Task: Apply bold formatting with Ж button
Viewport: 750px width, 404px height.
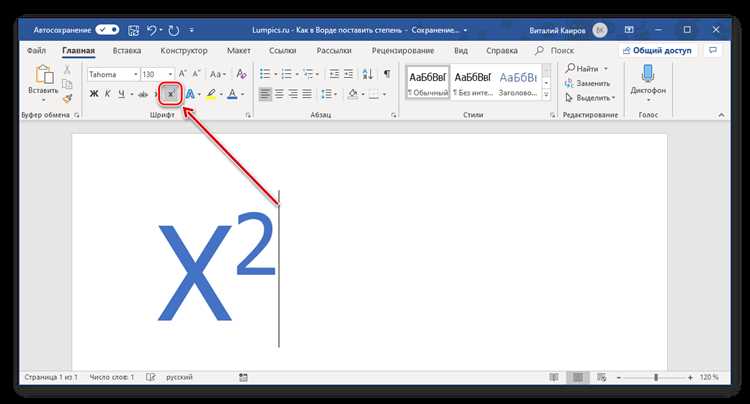Action: pos(94,94)
